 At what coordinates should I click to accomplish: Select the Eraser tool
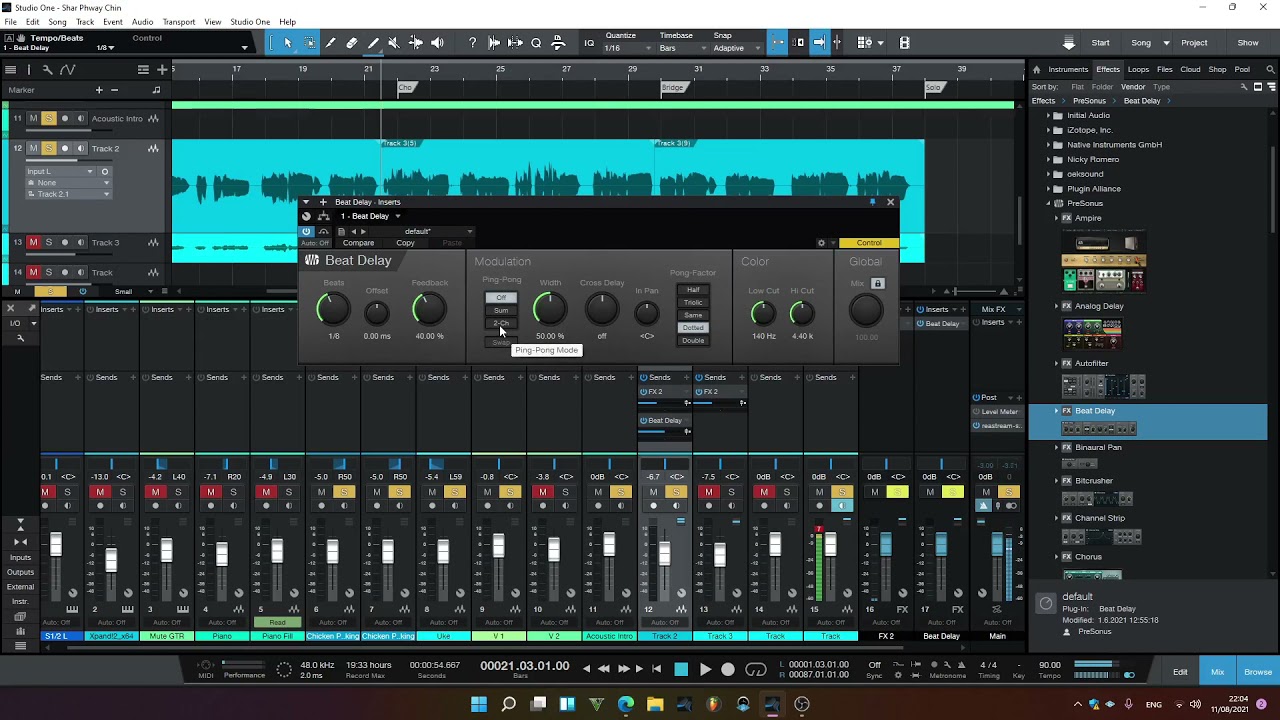coord(351,43)
